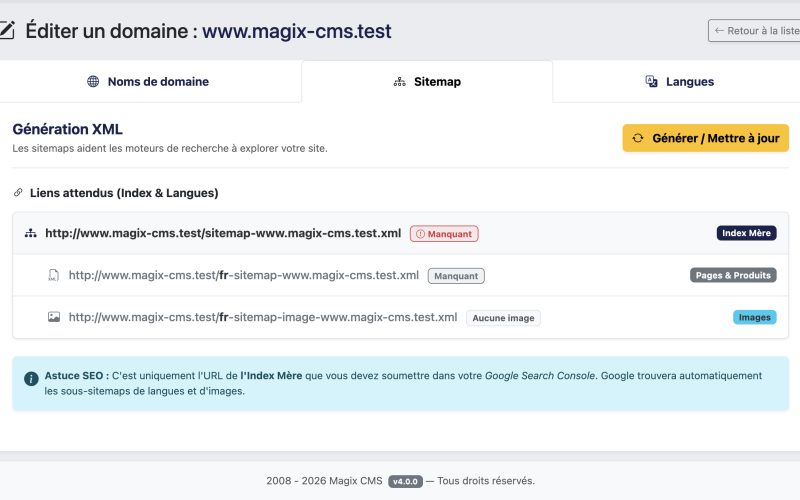Select the Sitemap tab
The image size is (800, 500).
[427, 82]
